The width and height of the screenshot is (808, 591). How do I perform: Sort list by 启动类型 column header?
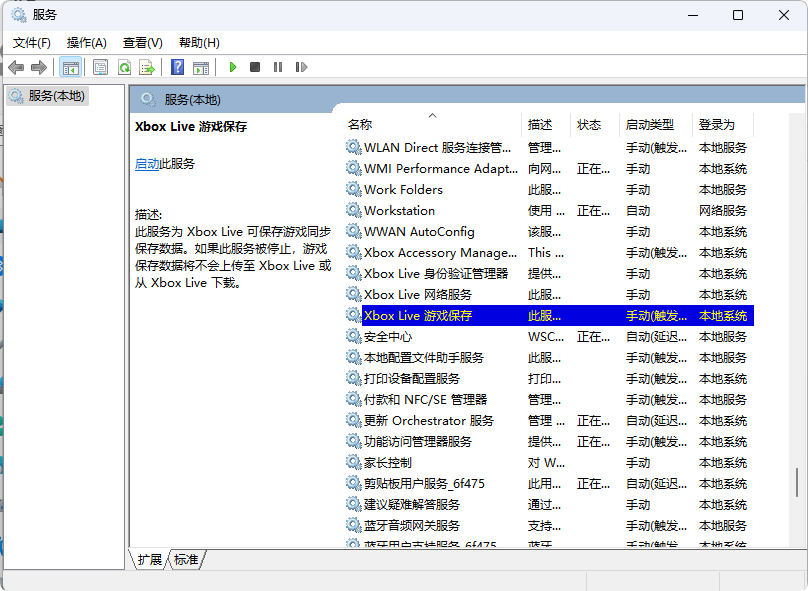649,125
